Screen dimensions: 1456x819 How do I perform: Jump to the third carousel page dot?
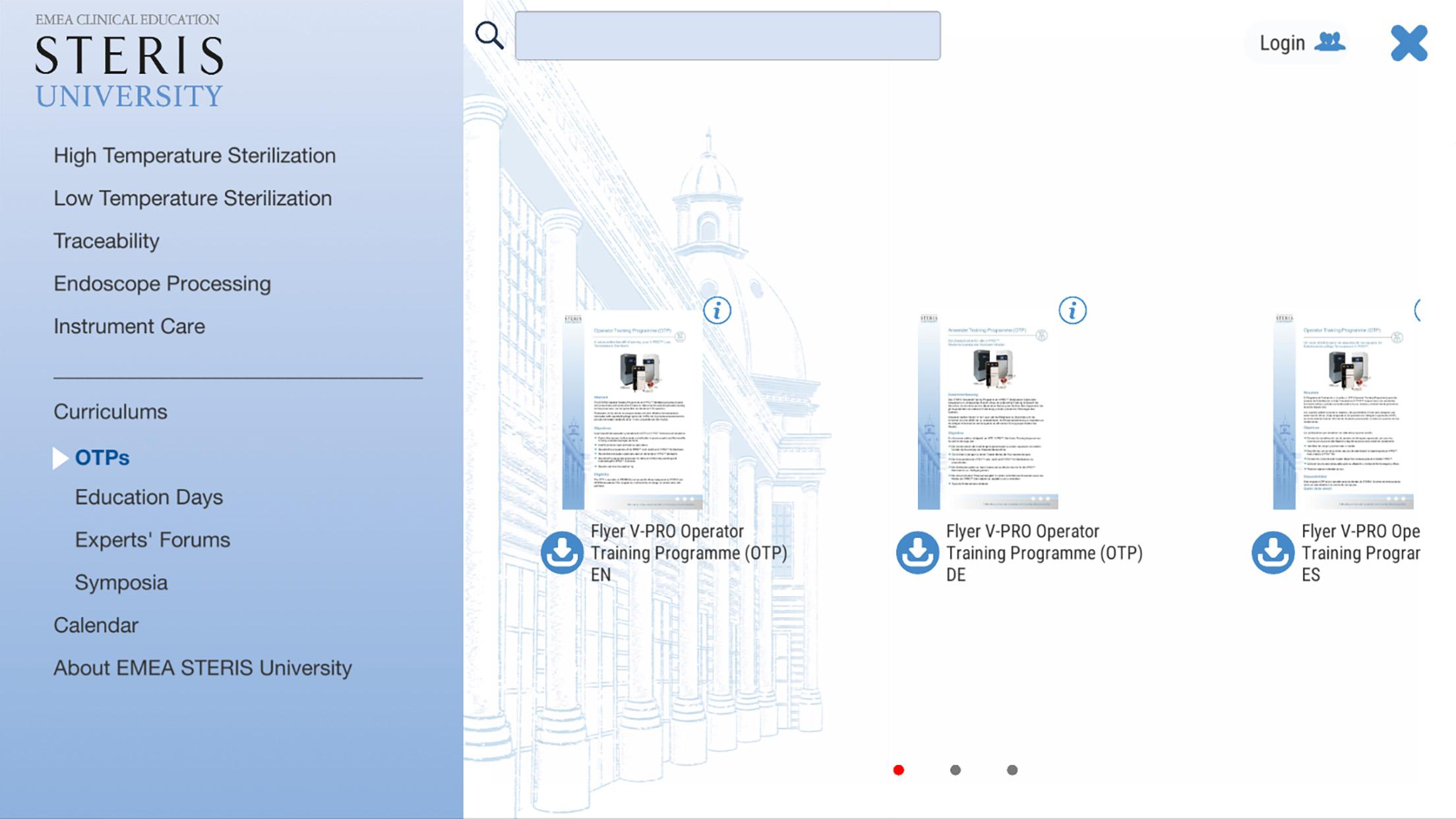[x=1012, y=770]
